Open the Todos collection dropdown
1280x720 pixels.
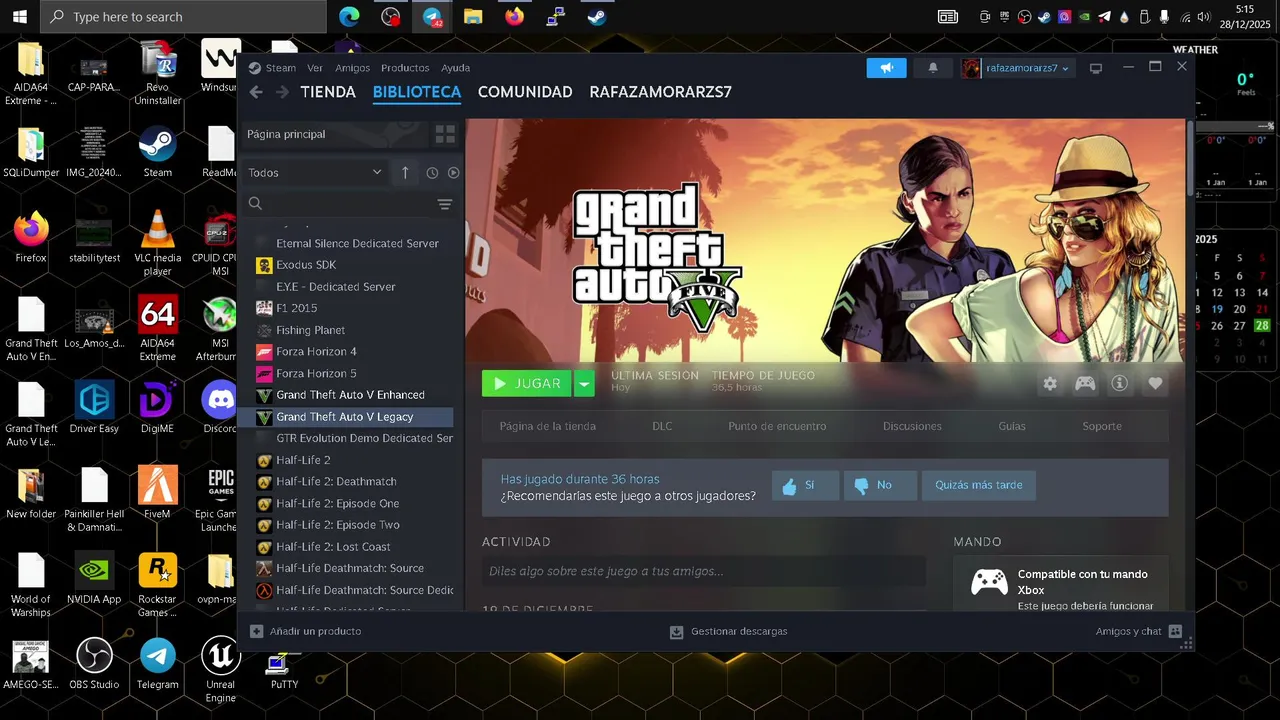point(314,172)
